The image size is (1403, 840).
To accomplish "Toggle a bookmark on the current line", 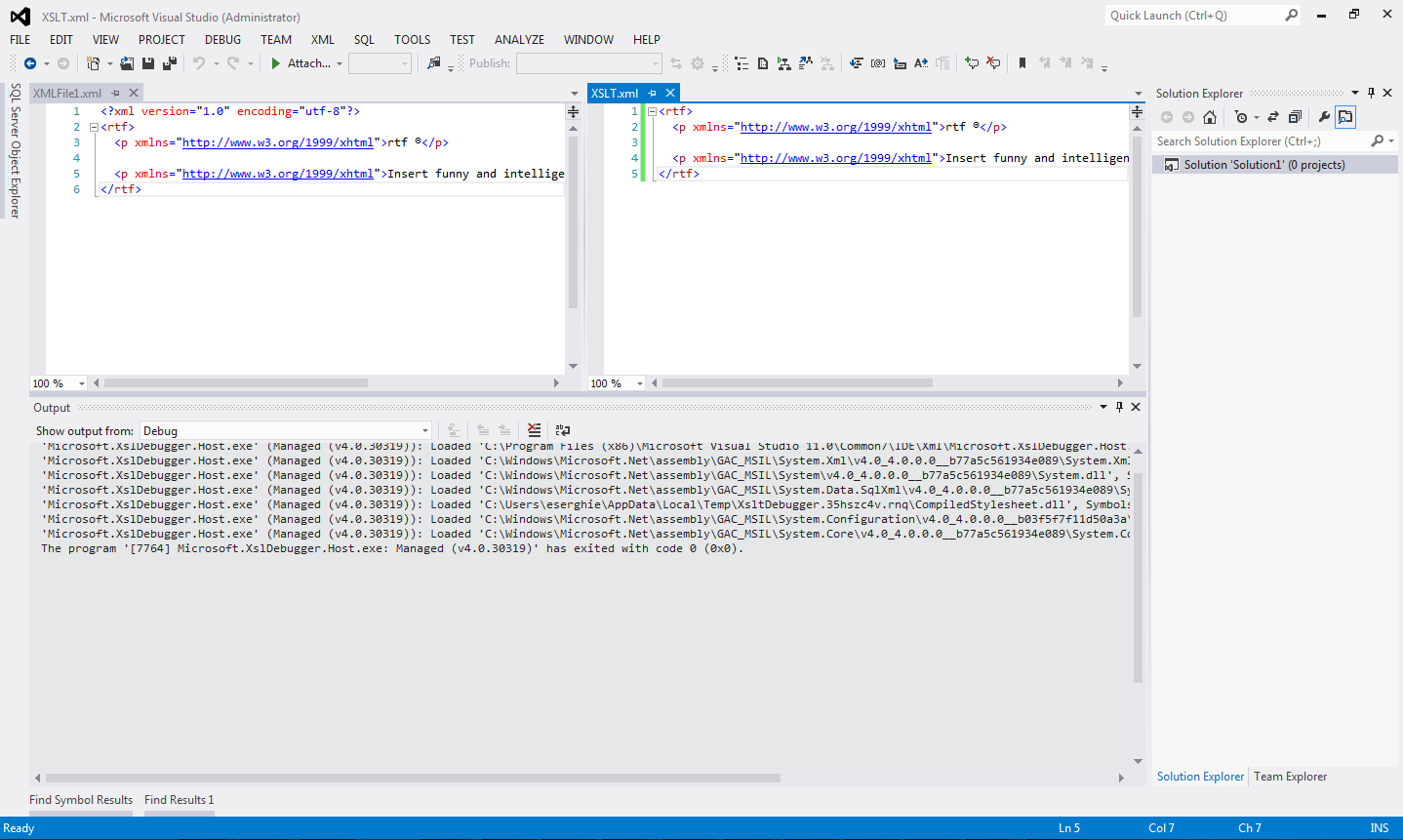I will click(x=1022, y=62).
